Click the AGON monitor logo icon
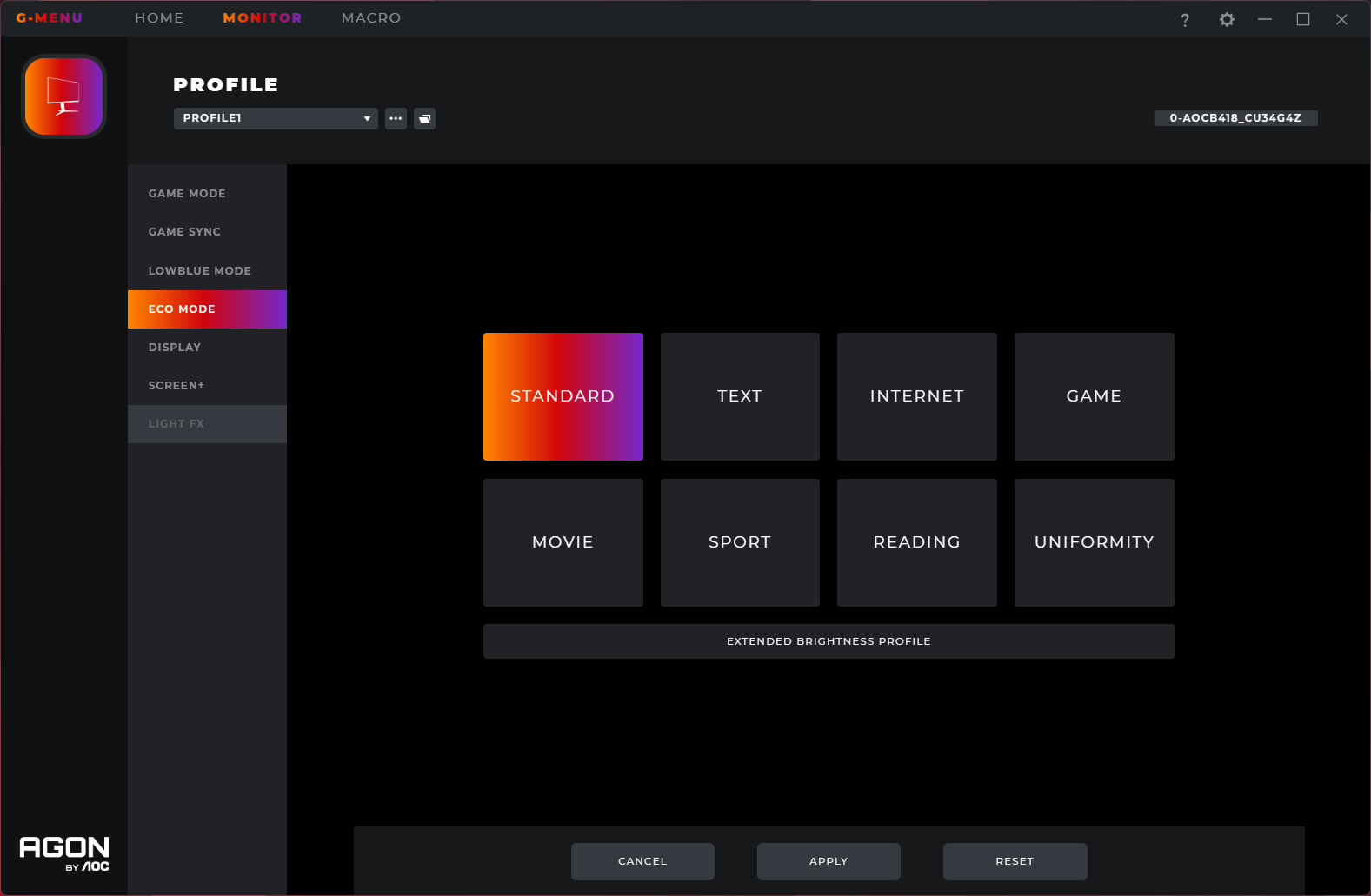 pos(63,96)
